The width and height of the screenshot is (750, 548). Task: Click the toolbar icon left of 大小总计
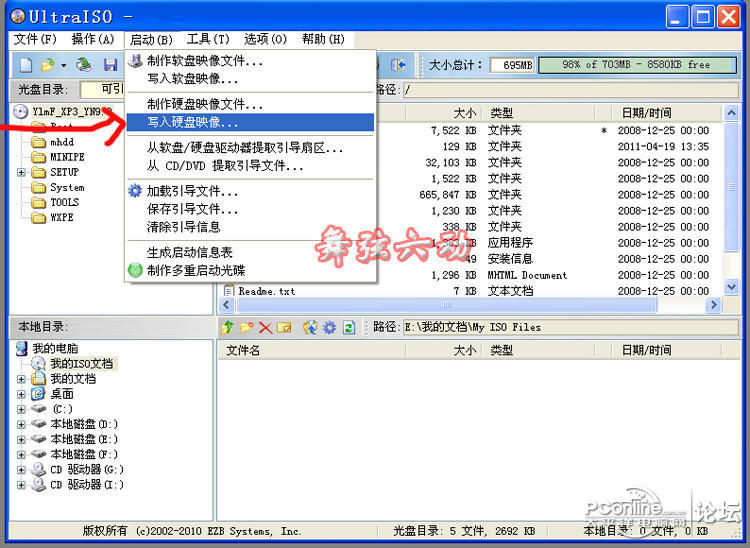tap(398, 65)
